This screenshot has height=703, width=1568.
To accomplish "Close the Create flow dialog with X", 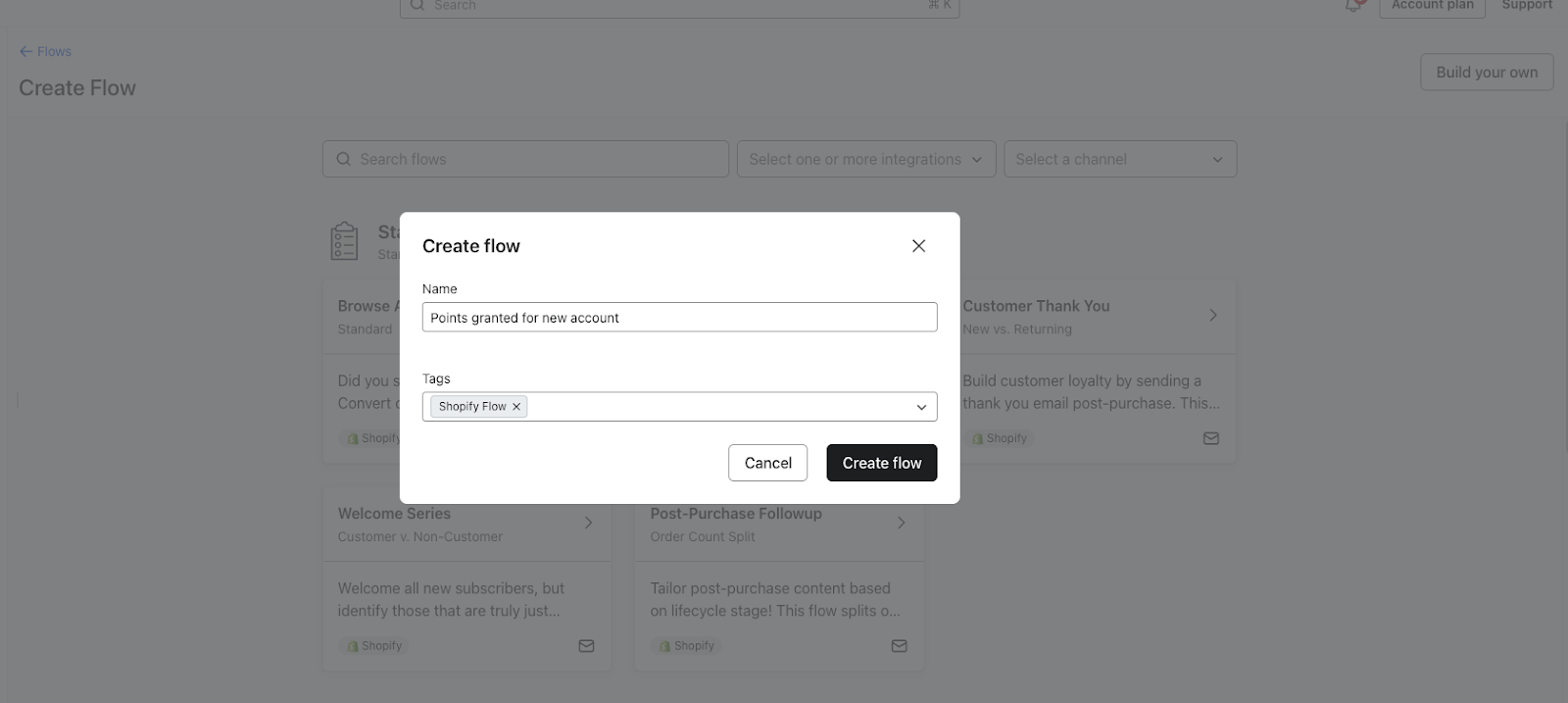I will 918,246.
